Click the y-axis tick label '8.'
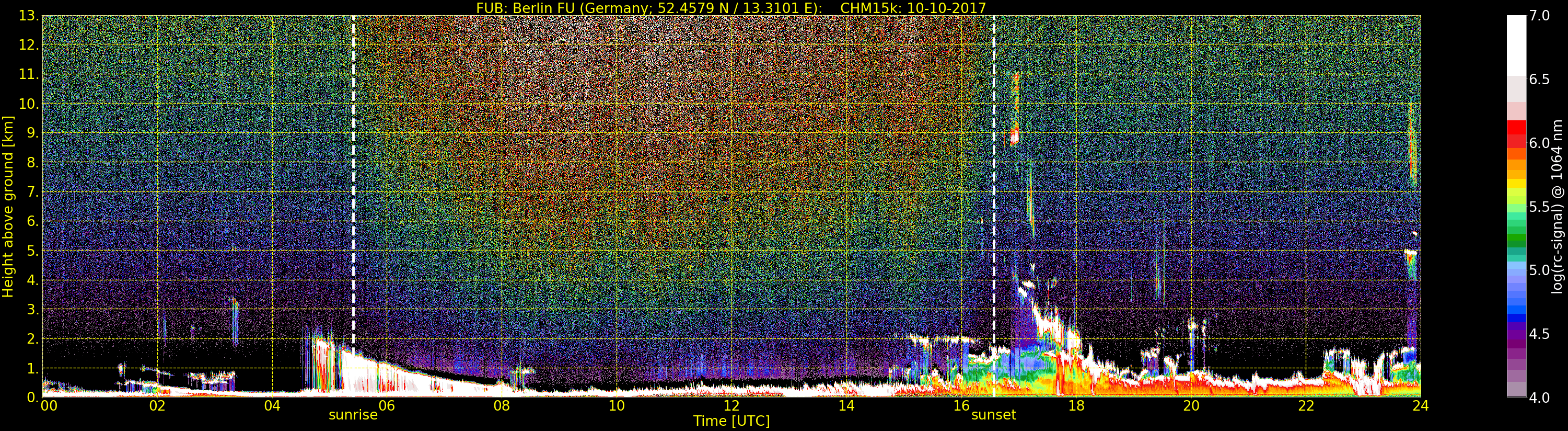 click(33, 162)
